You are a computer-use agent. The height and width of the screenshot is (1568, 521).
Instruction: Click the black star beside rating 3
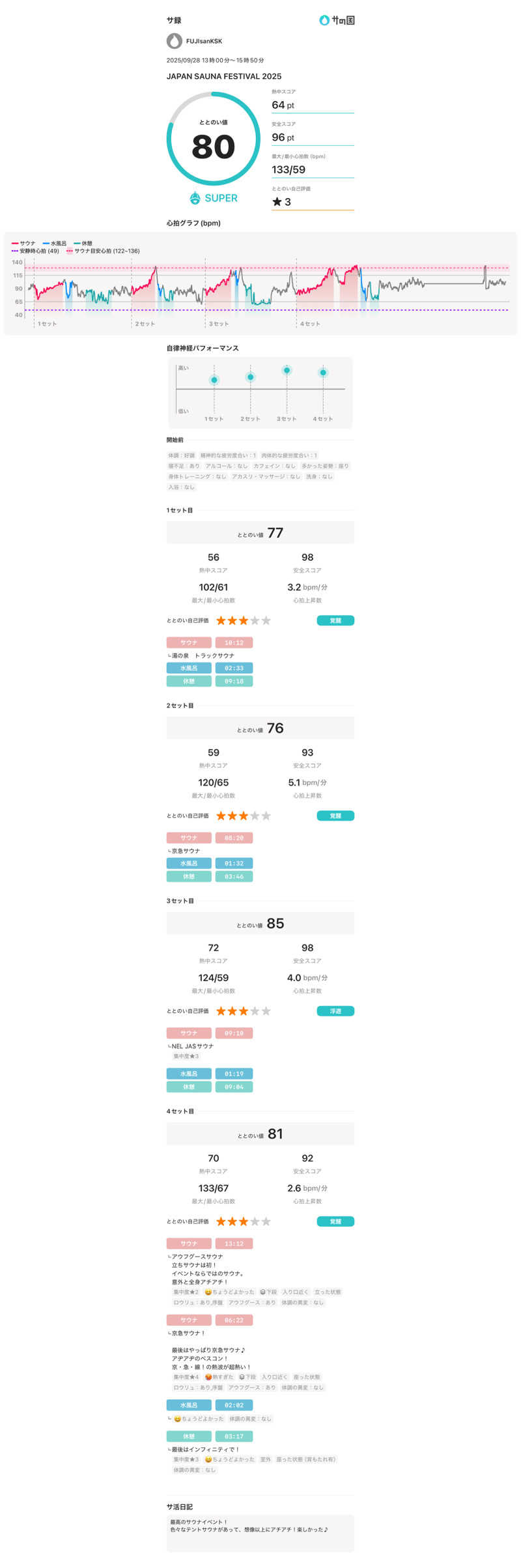pos(277,202)
